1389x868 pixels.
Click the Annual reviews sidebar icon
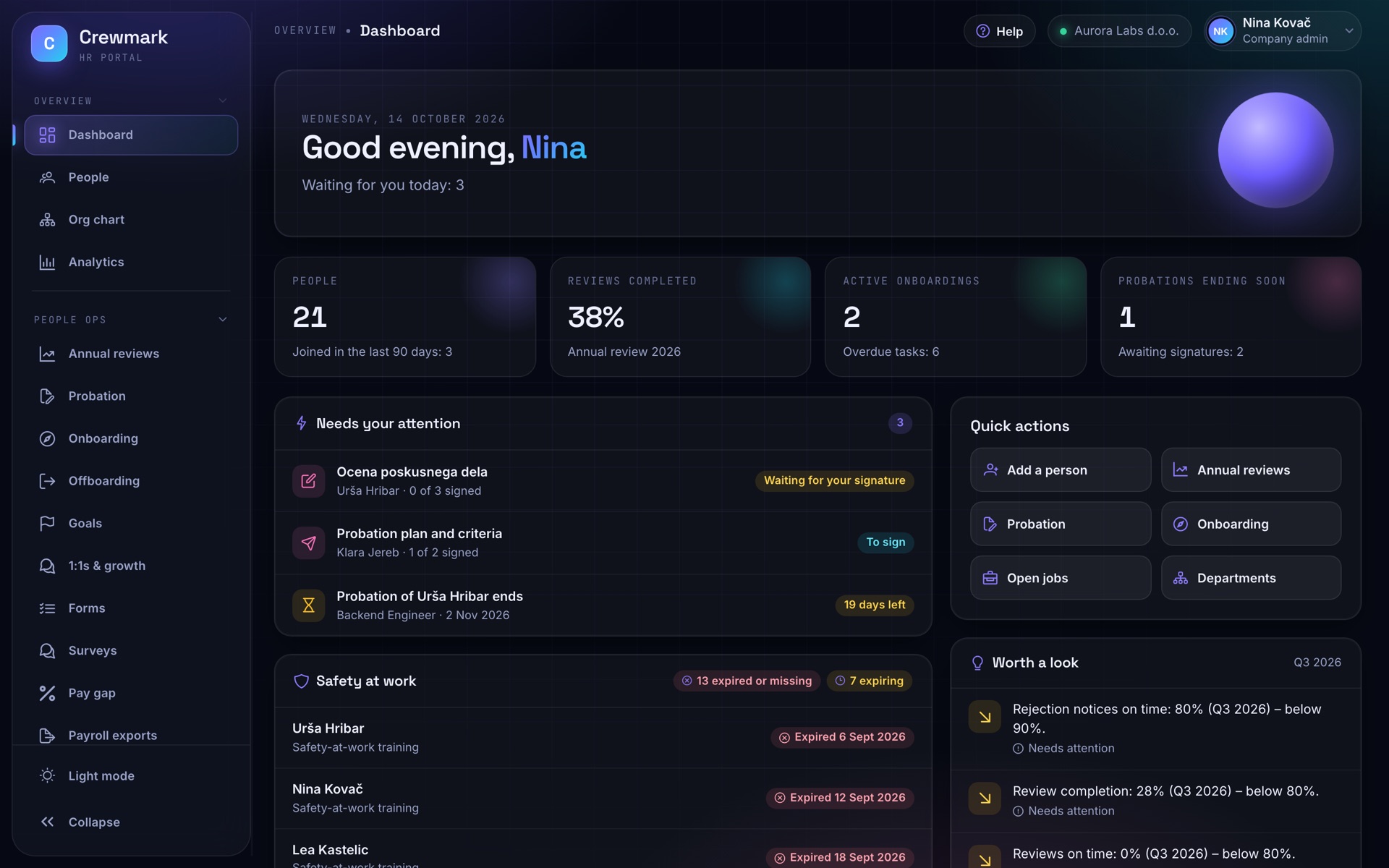(x=47, y=354)
